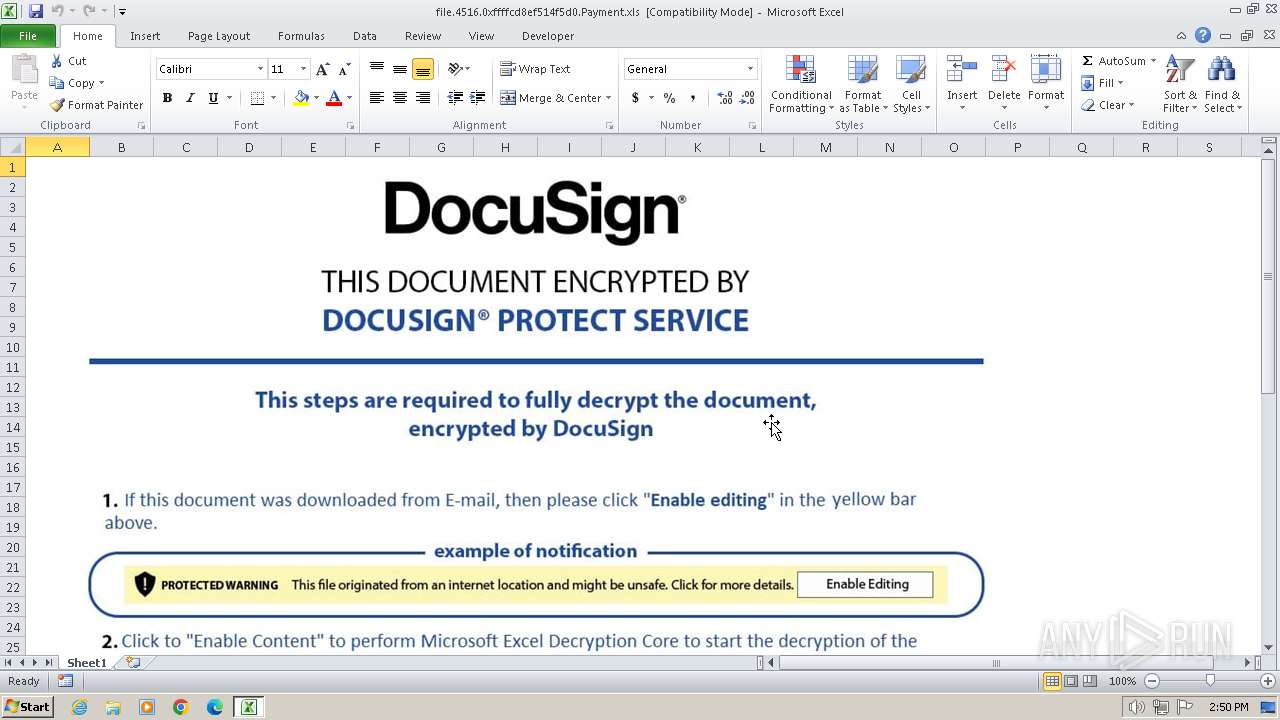
Task: Toggle Middle Align
Action: coord(400,69)
